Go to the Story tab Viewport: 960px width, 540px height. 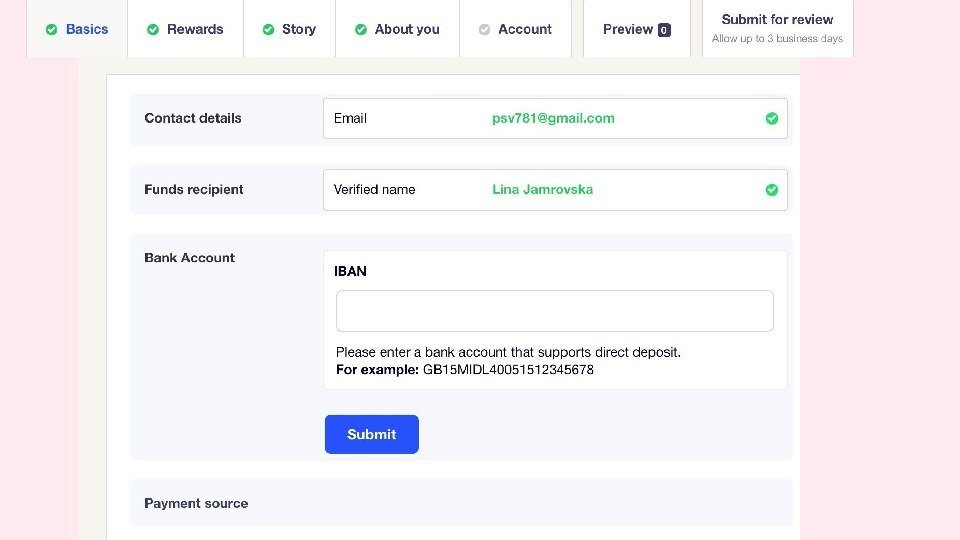[x=298, y=29]
